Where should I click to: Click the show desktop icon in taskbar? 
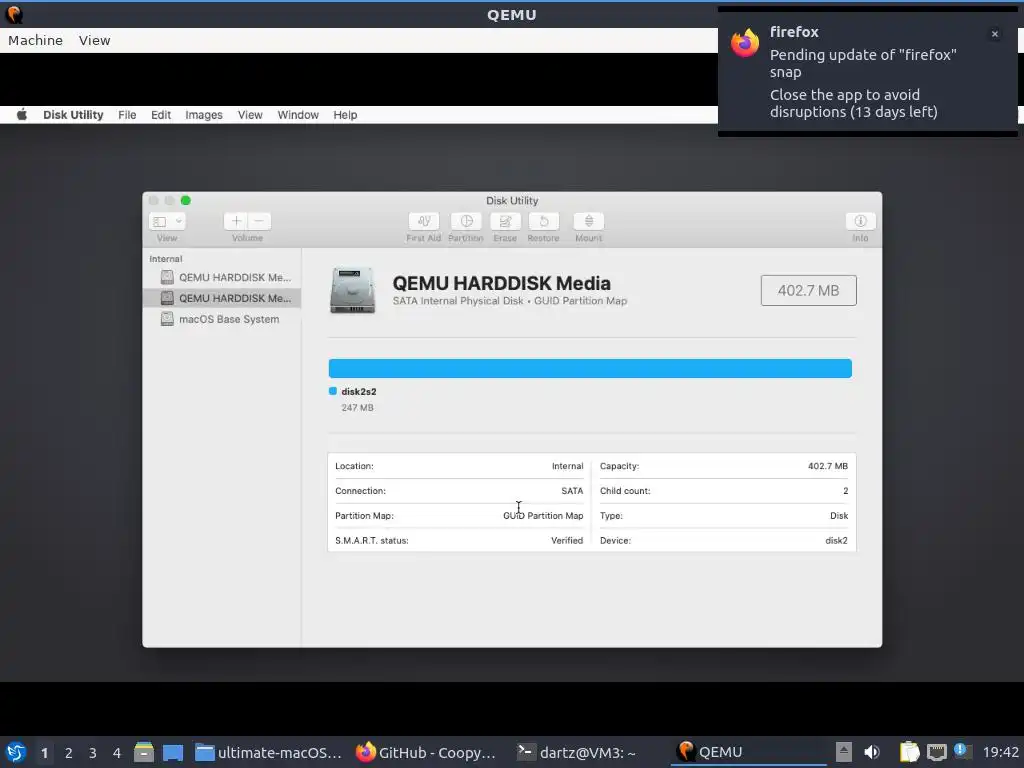point(173,752)
